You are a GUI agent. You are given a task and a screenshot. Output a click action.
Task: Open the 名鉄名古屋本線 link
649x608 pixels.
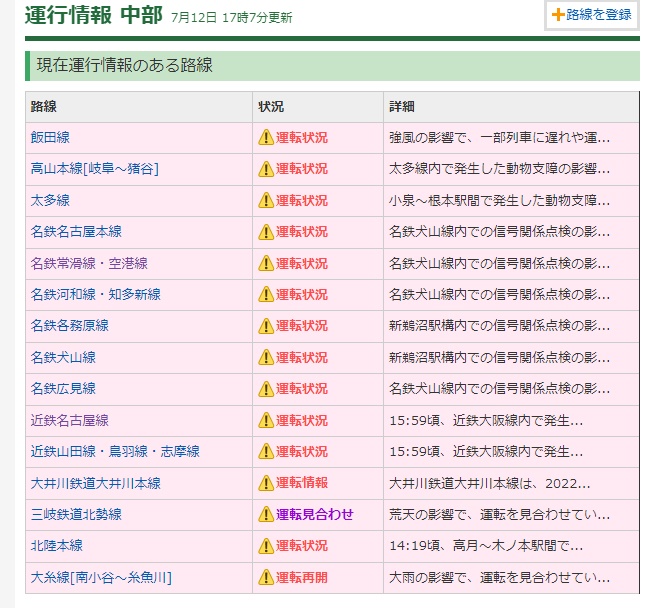(76, 232)
